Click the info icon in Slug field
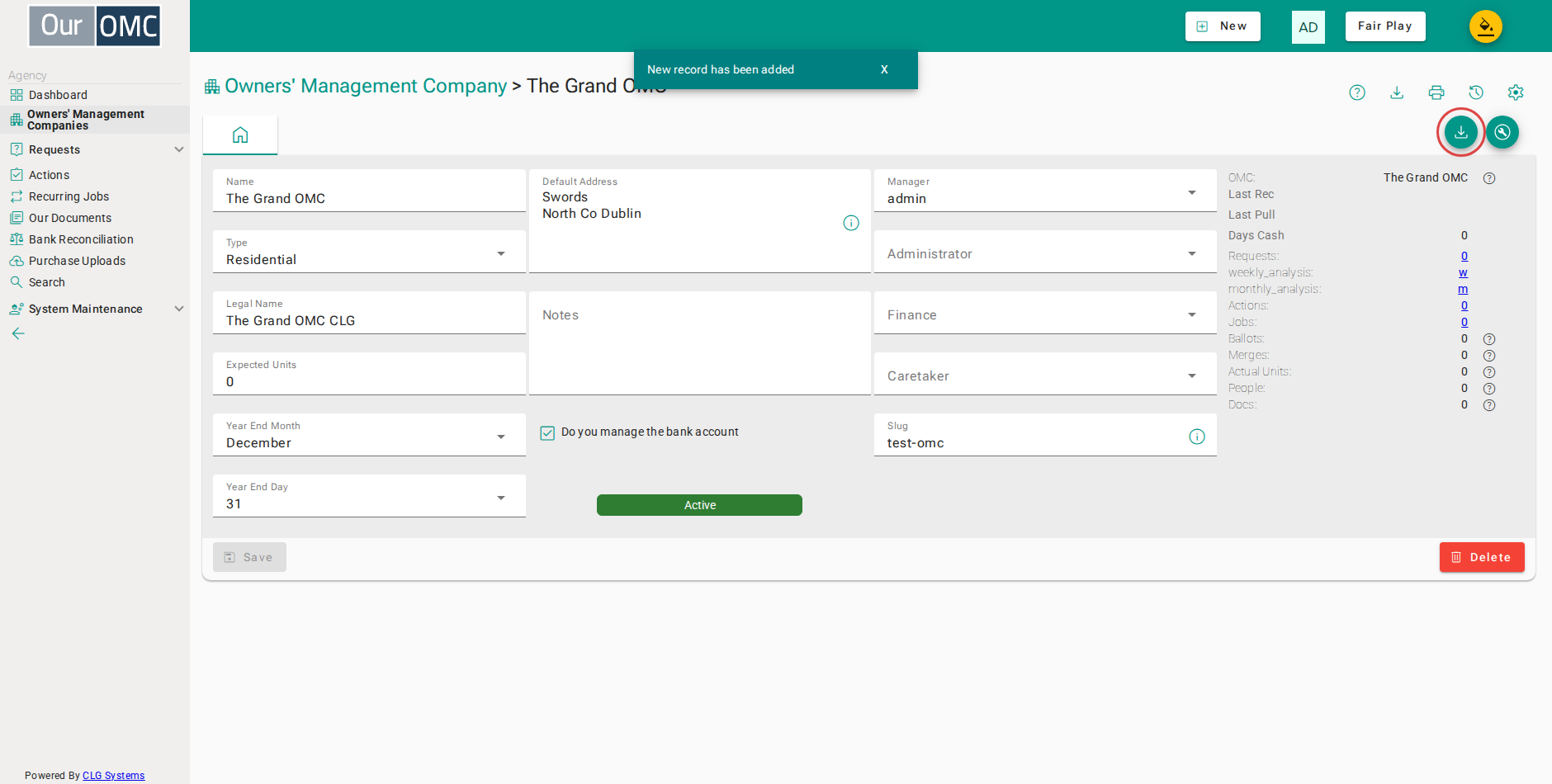 [x=1197, y=437]
